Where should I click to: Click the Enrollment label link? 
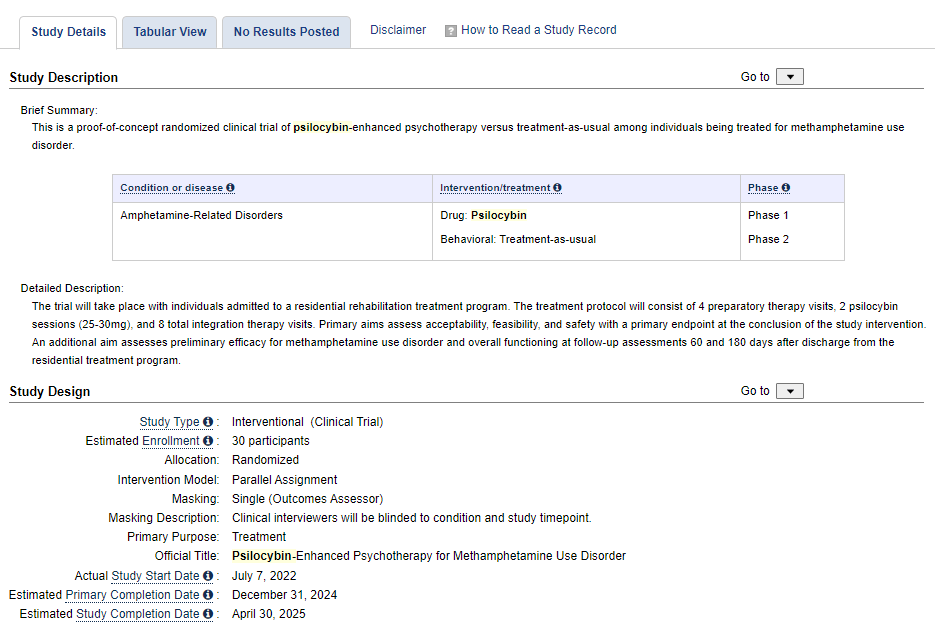pyautogui.click(x=170, y=441)
